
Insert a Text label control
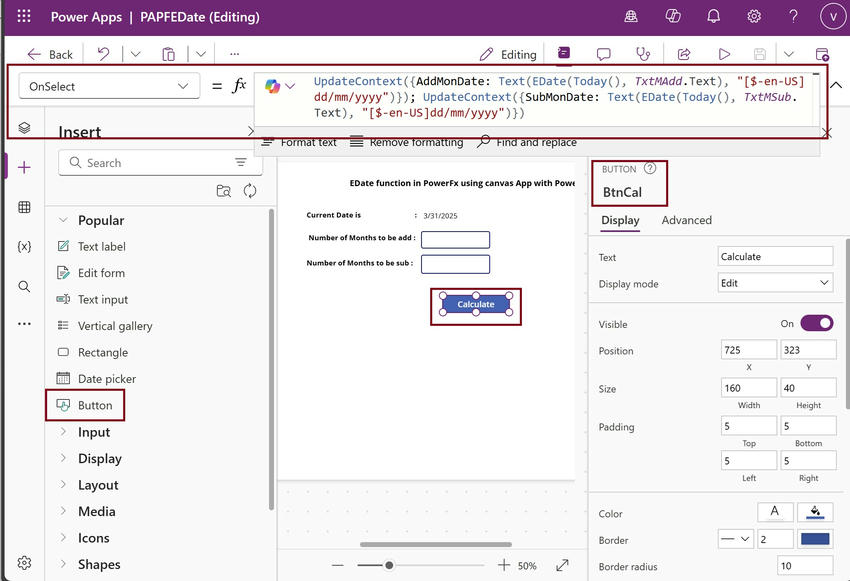(x=91, y=247)
